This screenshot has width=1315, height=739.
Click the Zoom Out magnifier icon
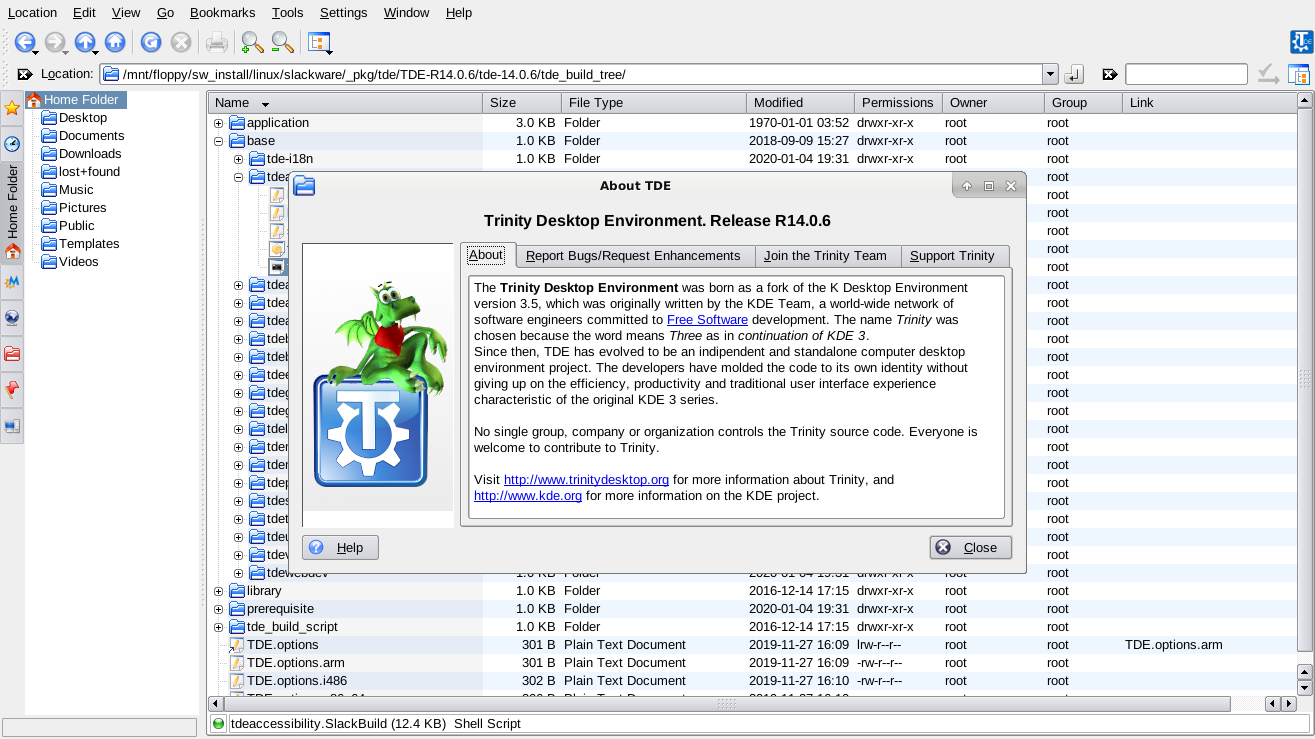[283, 42]
